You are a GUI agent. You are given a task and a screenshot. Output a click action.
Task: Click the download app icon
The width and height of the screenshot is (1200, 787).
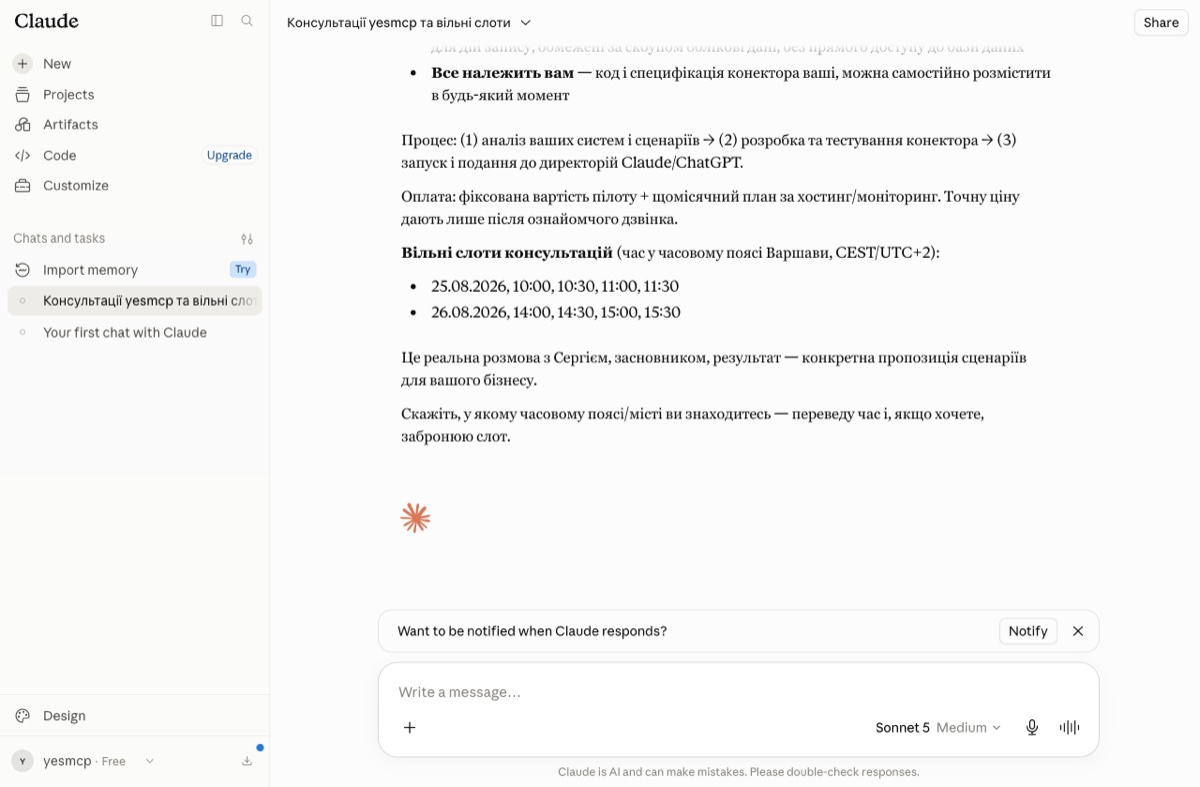[247, 761]
